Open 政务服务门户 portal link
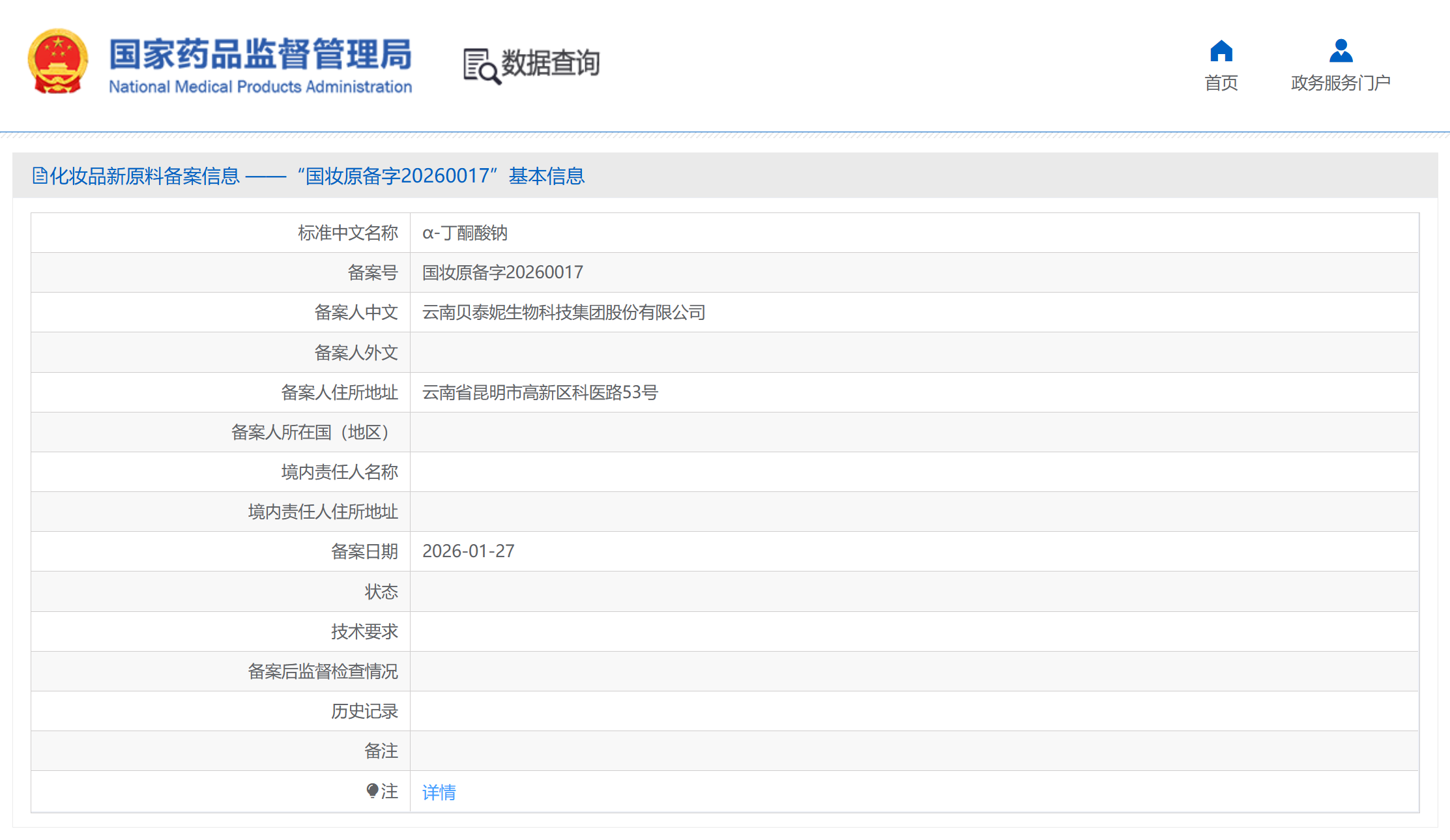The width and height of the screenshot is (1450, 840). pos(1341,83)
